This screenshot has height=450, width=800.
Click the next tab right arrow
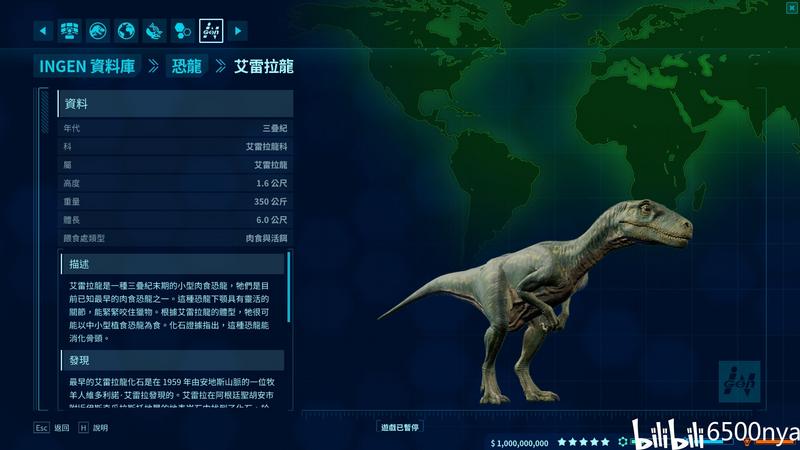tap(238, 31)
